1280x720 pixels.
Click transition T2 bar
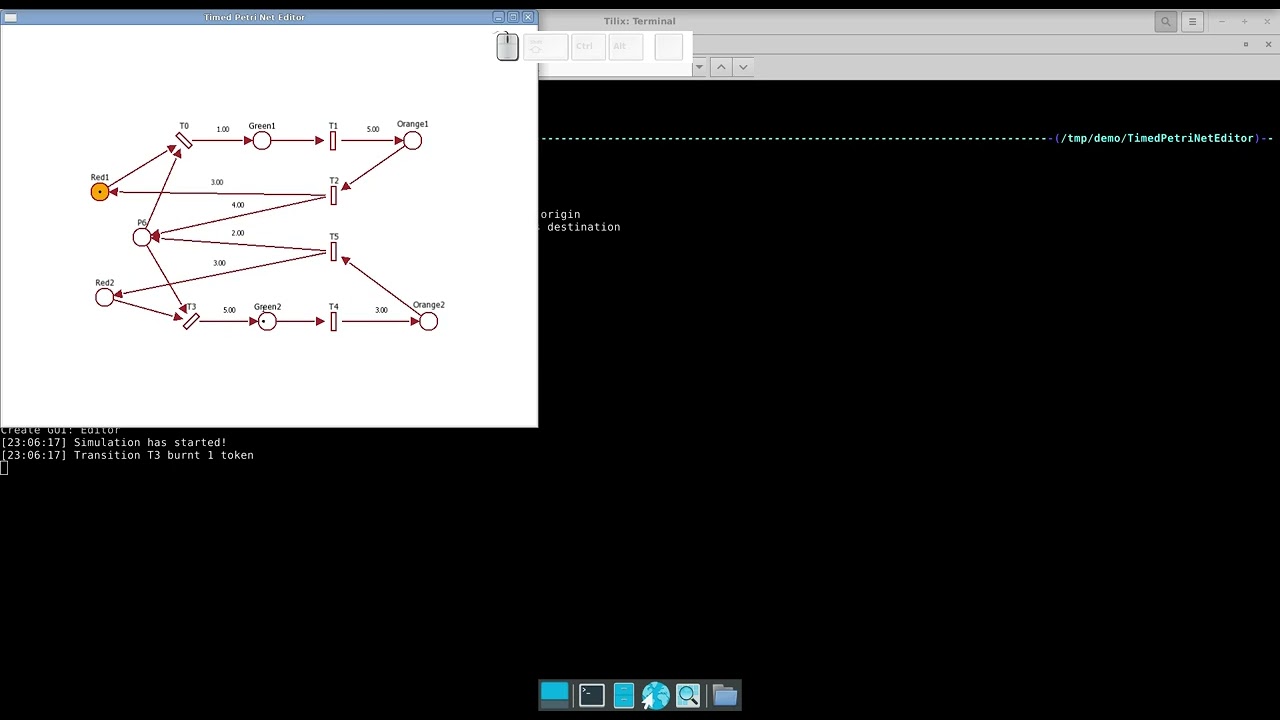click(333, 195)
